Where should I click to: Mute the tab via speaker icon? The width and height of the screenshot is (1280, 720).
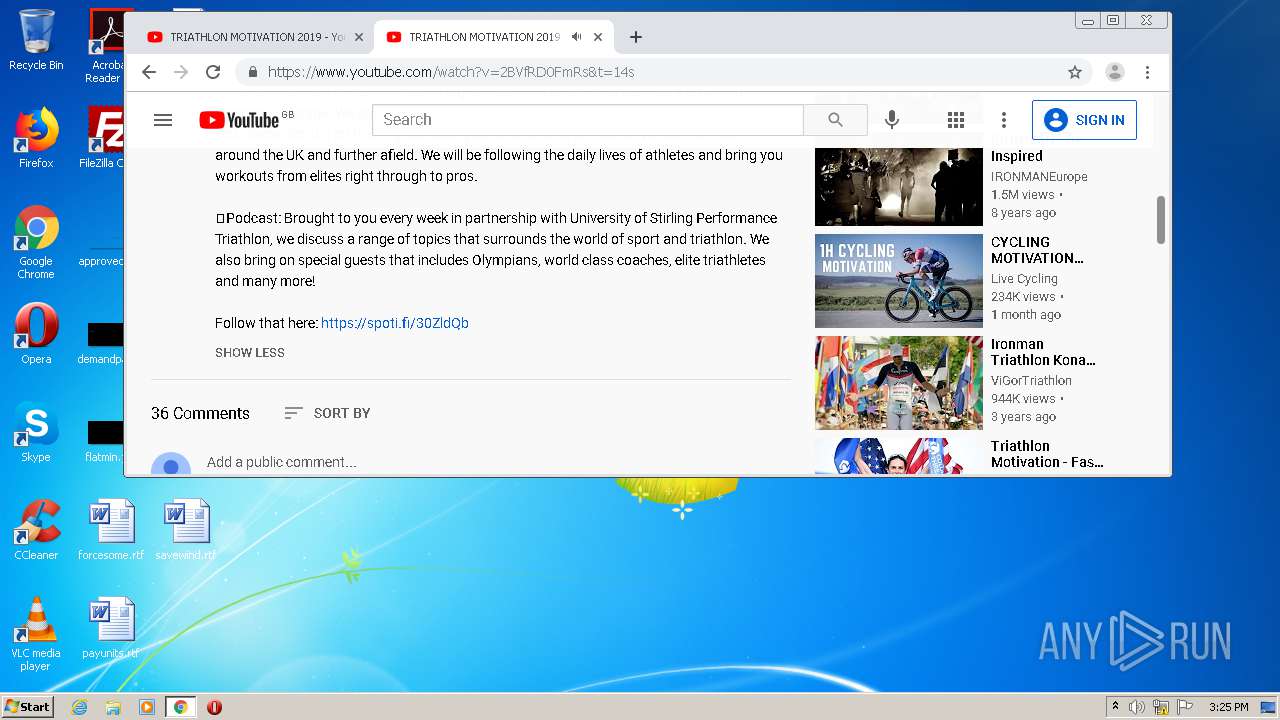pyautogui.click(x=576, y=37)
